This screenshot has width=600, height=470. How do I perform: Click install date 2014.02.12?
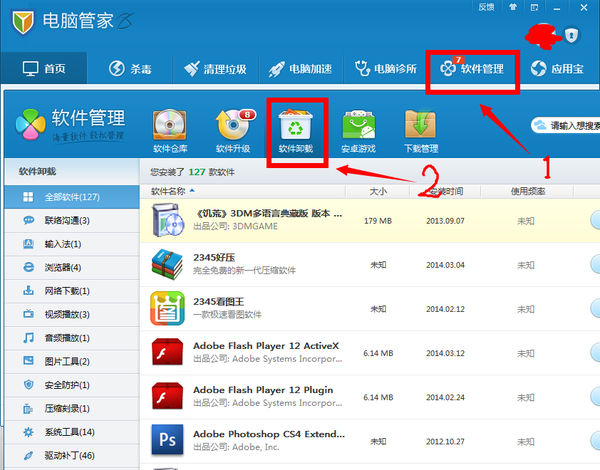pyautogui.click(x=445, y=309)
